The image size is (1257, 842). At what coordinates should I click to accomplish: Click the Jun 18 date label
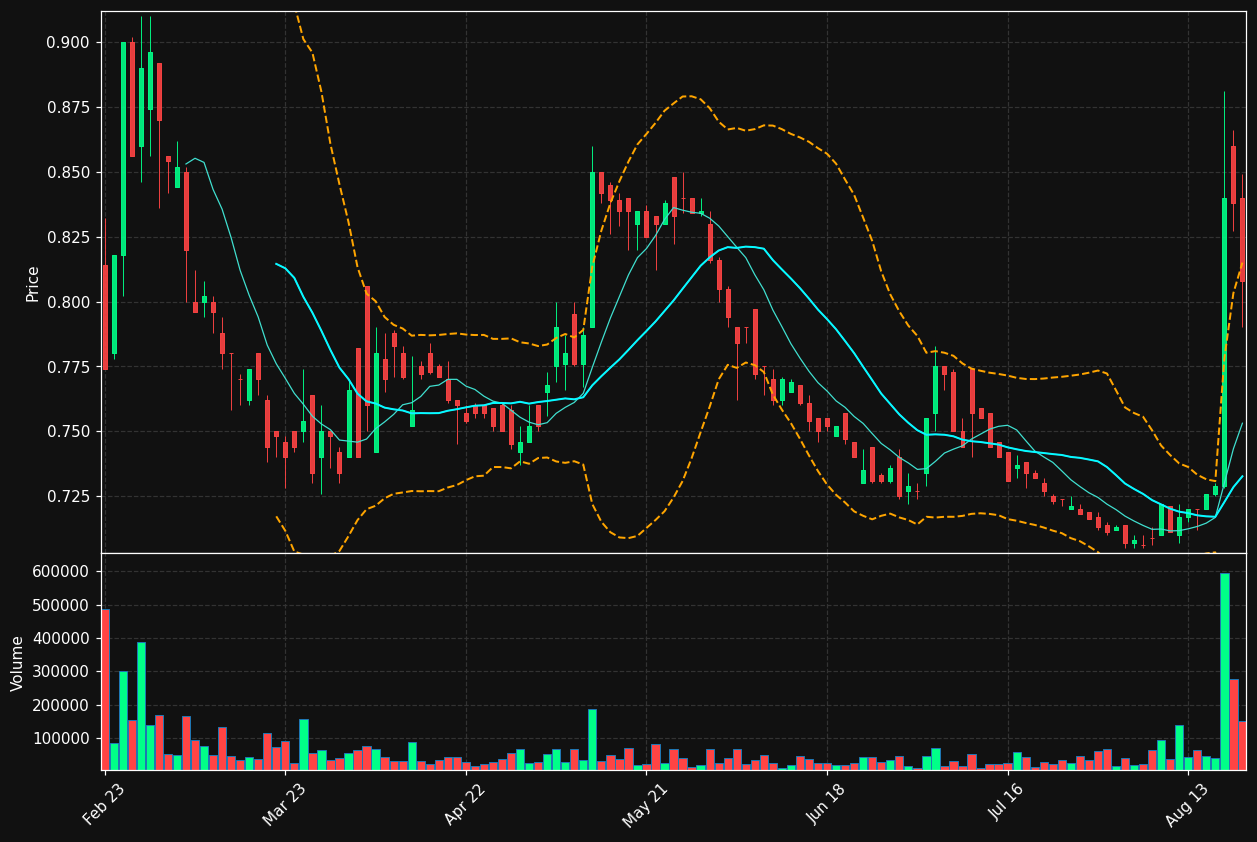click(x=828, y=803)
